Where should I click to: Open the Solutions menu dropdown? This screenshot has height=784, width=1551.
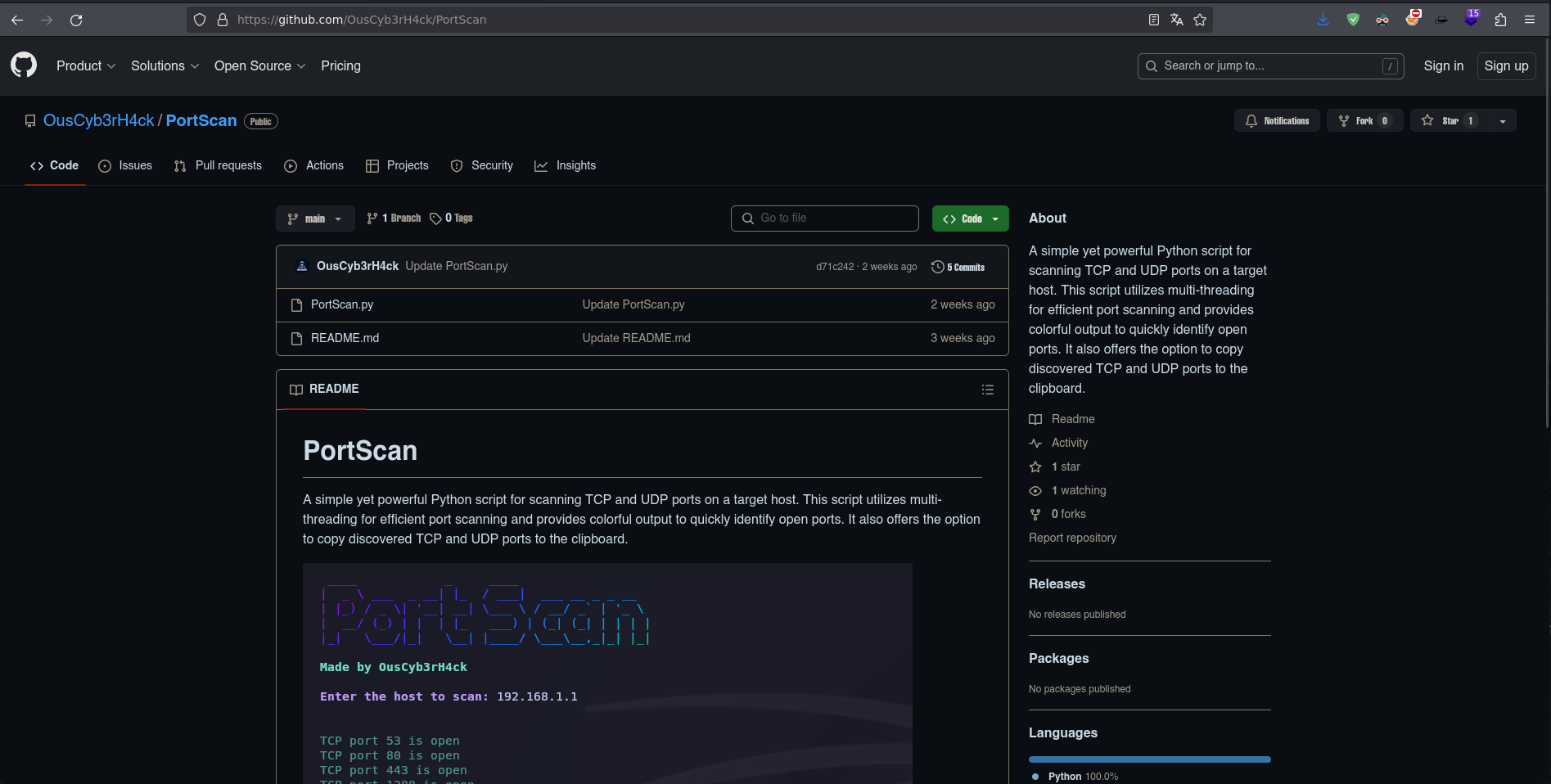point(165,65)
